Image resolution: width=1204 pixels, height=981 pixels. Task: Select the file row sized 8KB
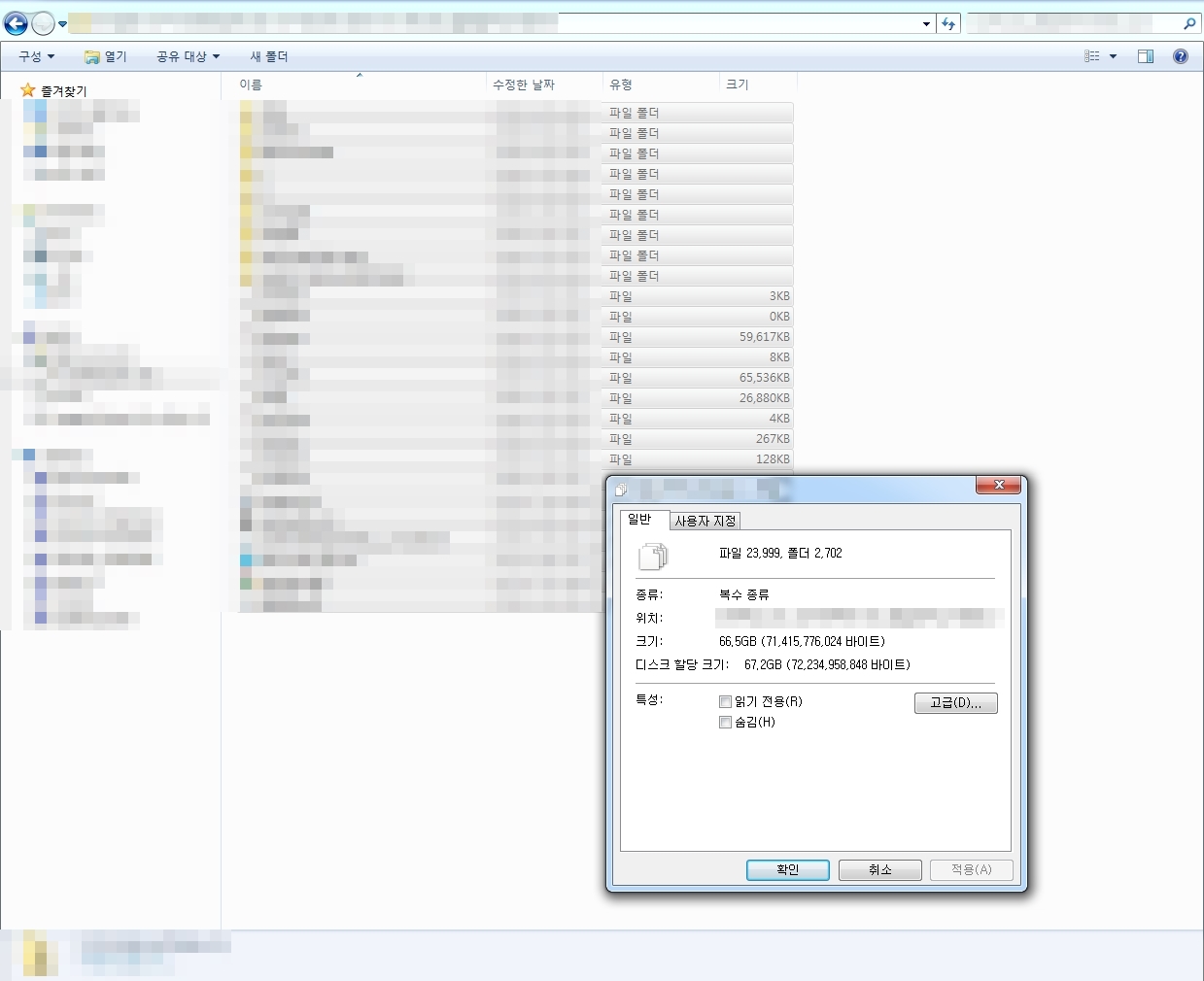tap(517, 357)
